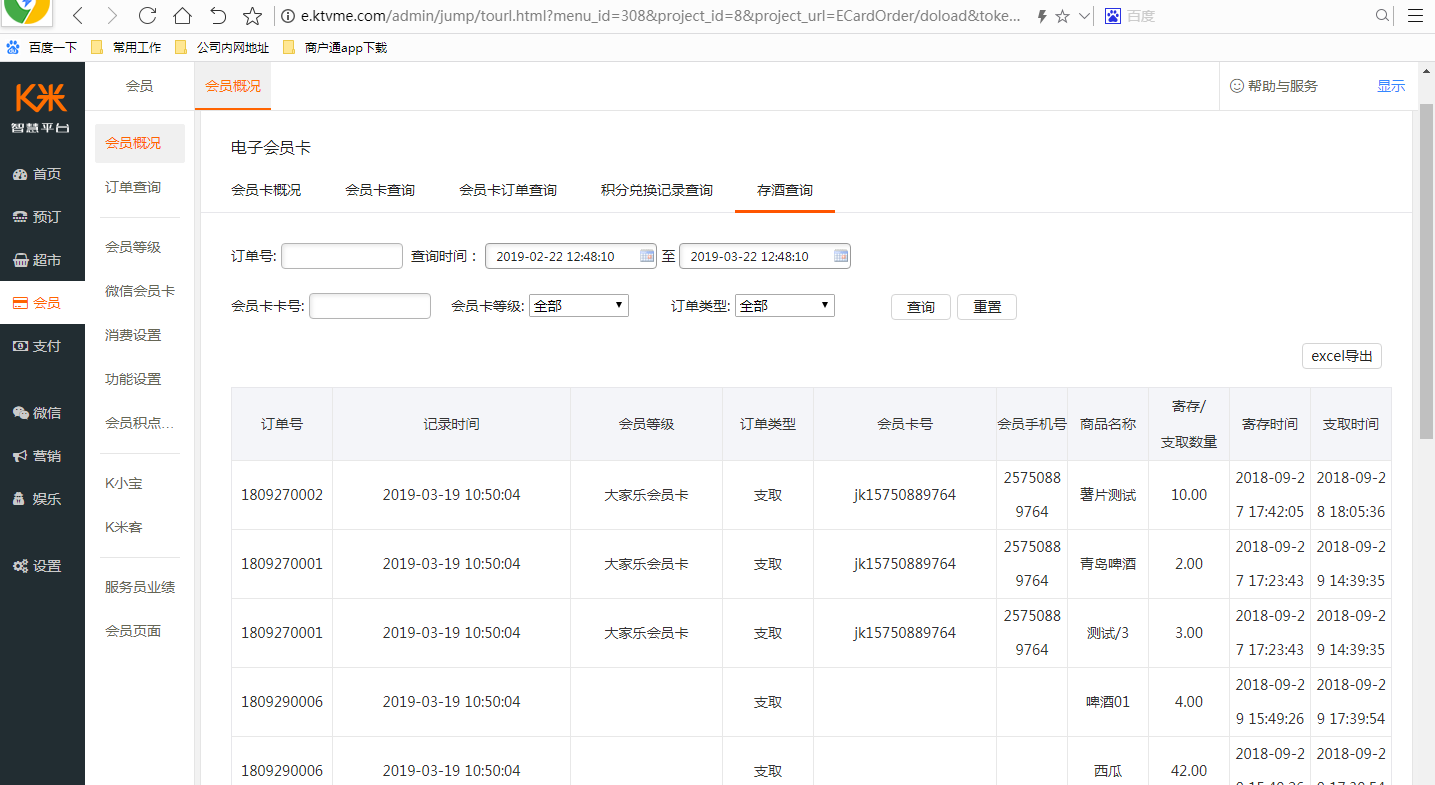Click the 青岛啤酒 product cell
This screenshot has width=1435, height=785.
[1108, 564]
